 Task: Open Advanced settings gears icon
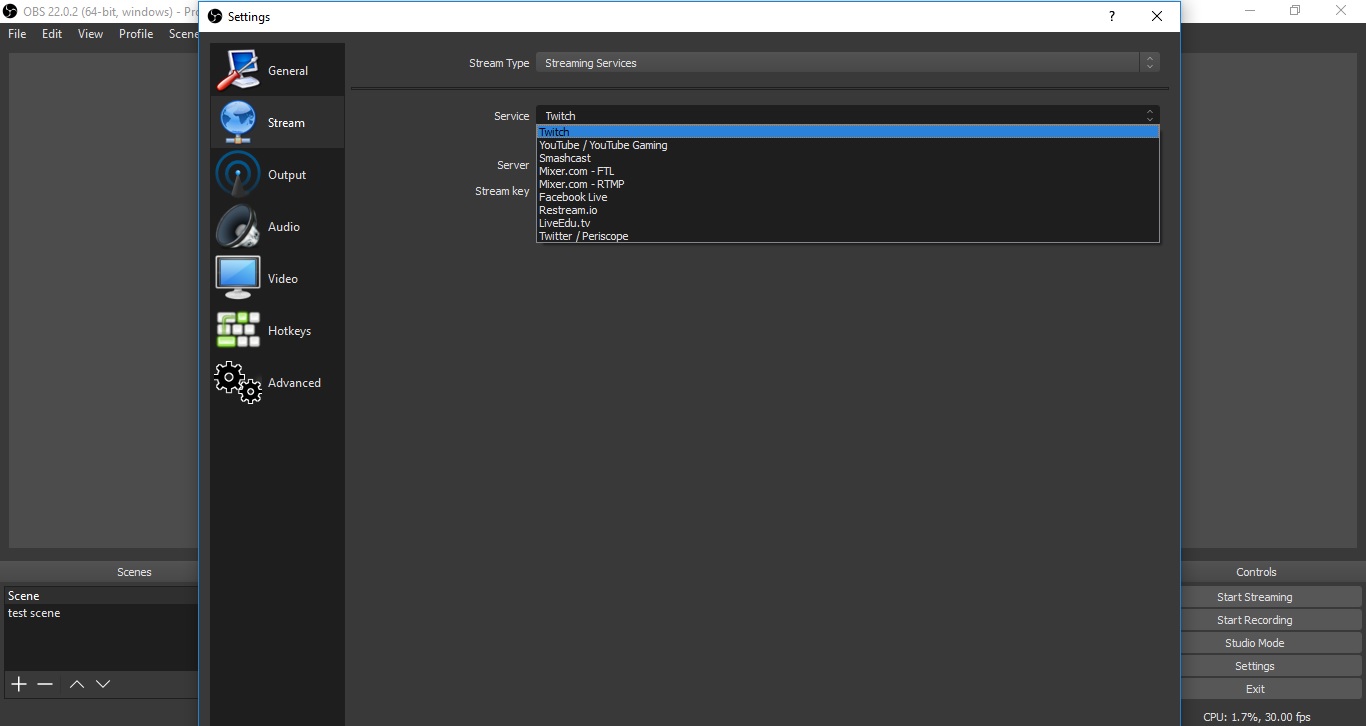pyautogui.click(x=238, y=382)
